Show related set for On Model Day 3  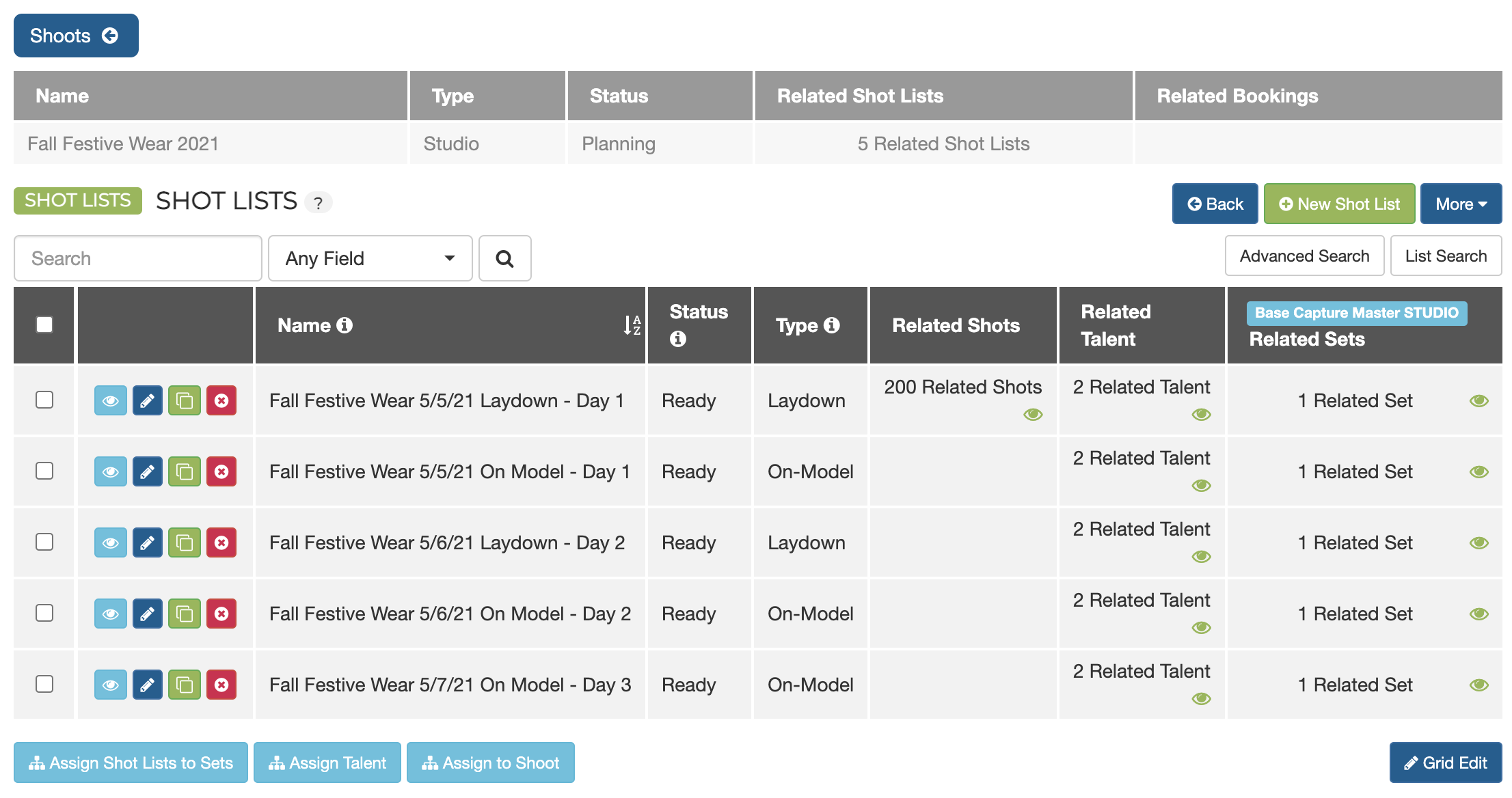click(1479, 685)
